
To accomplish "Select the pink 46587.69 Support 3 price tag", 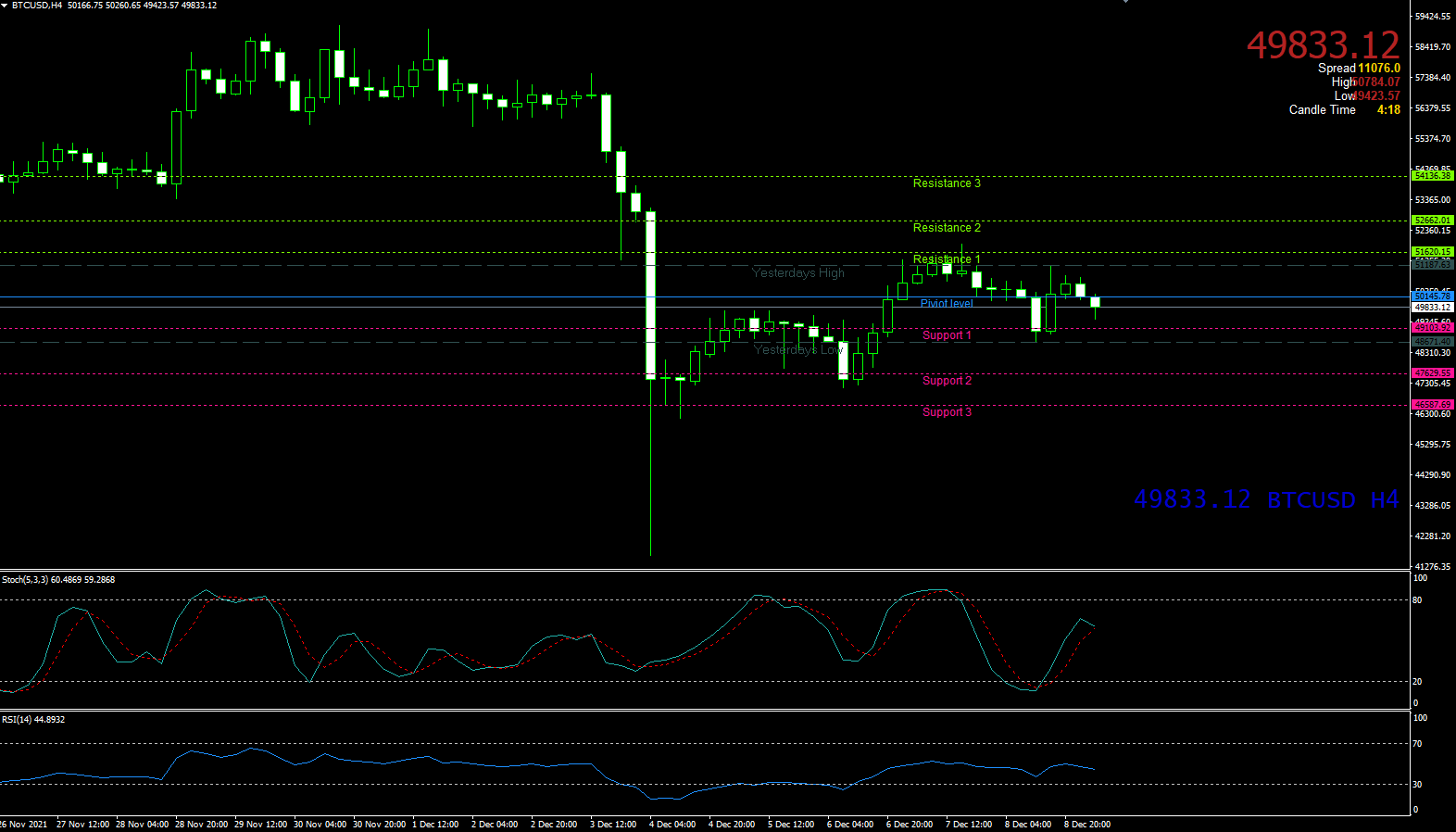I will click(x=1432, y=405).
